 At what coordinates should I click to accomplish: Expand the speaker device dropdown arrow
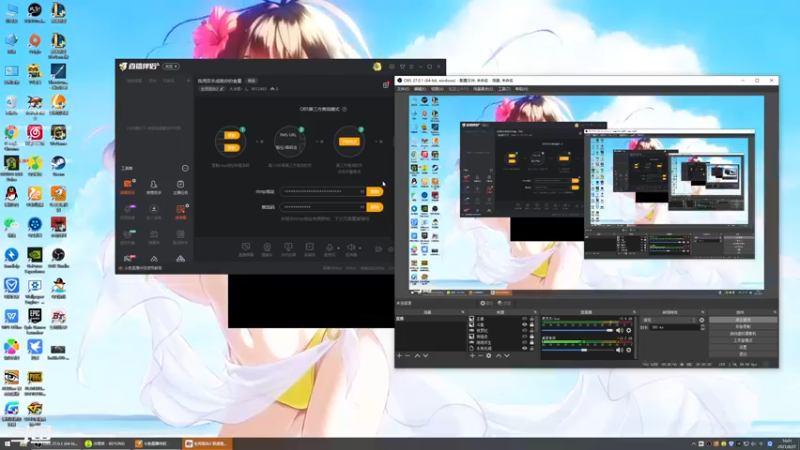click(360, 248)
